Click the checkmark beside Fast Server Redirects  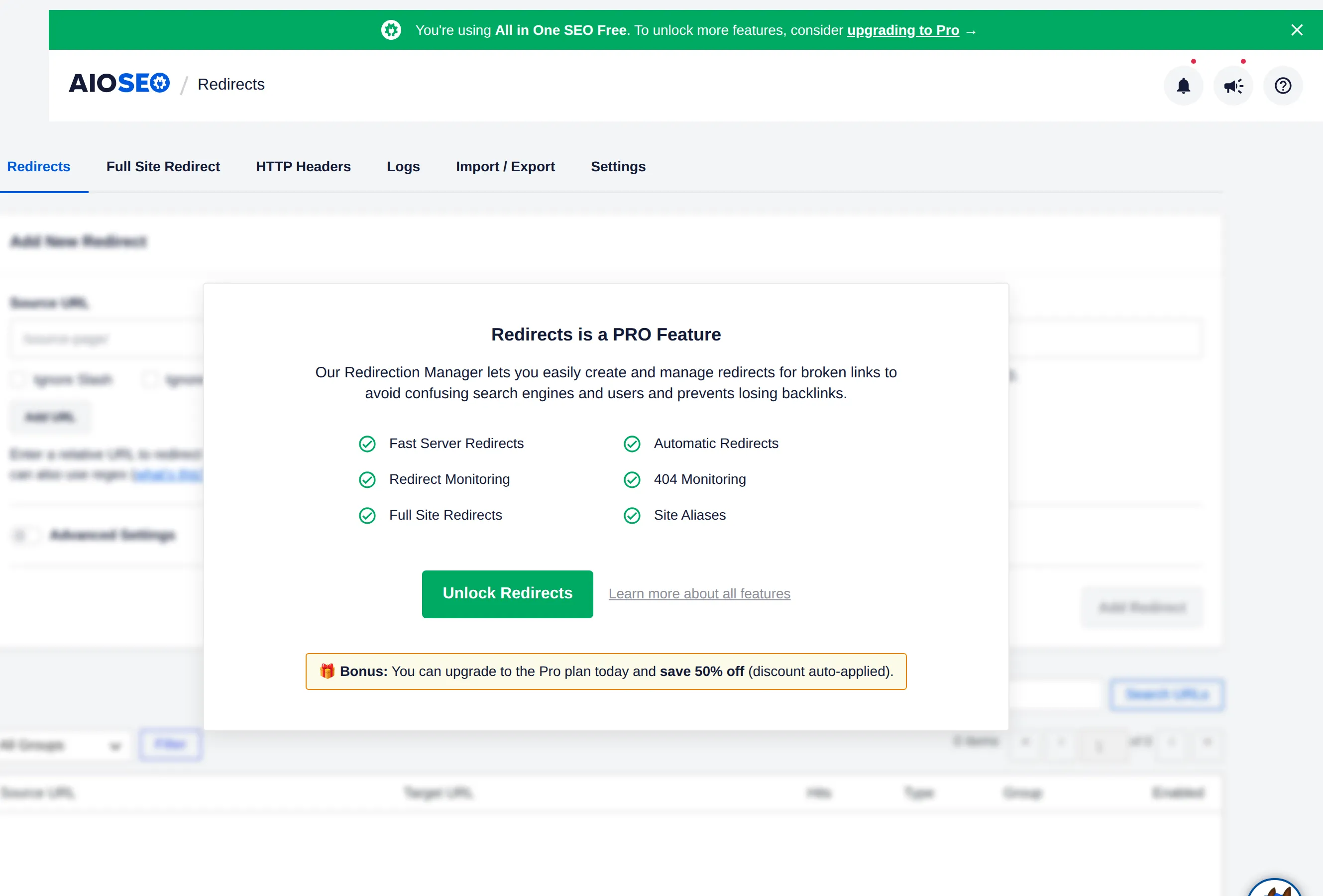click(x=367, y=444)
